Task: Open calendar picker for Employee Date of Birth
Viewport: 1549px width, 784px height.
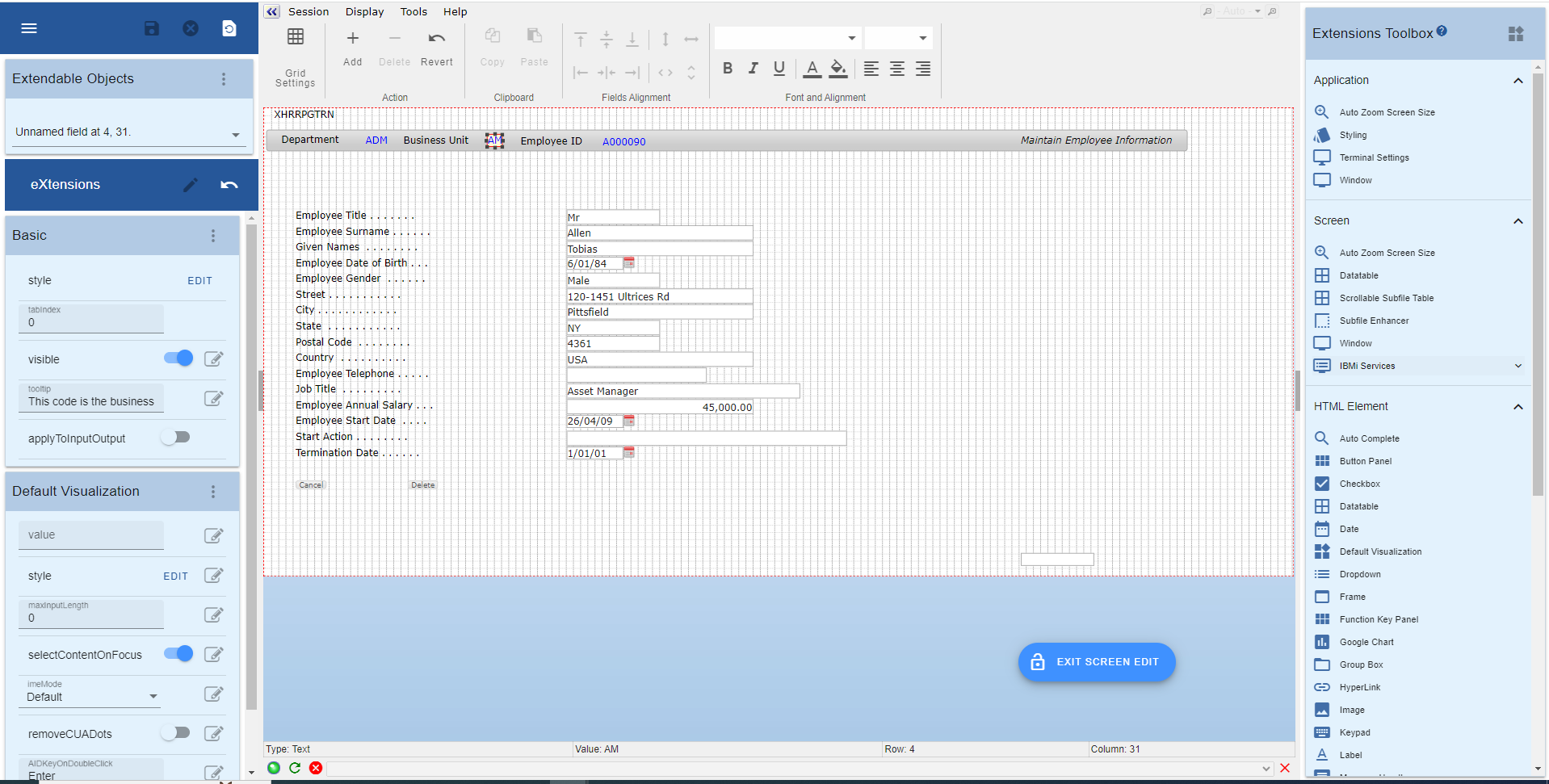Action: click(x=629, y=263)
